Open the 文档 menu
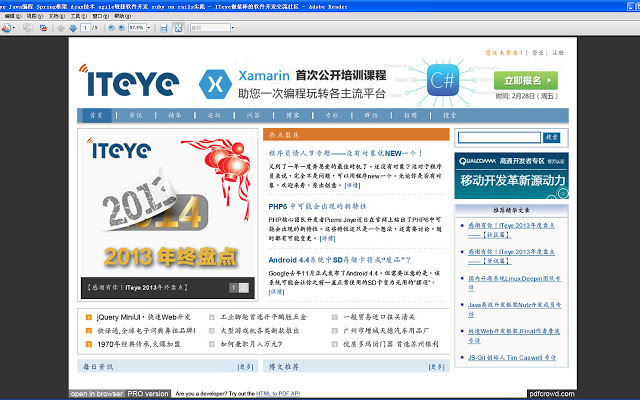The height and width of the screenshot is (400, 640). 57,16
